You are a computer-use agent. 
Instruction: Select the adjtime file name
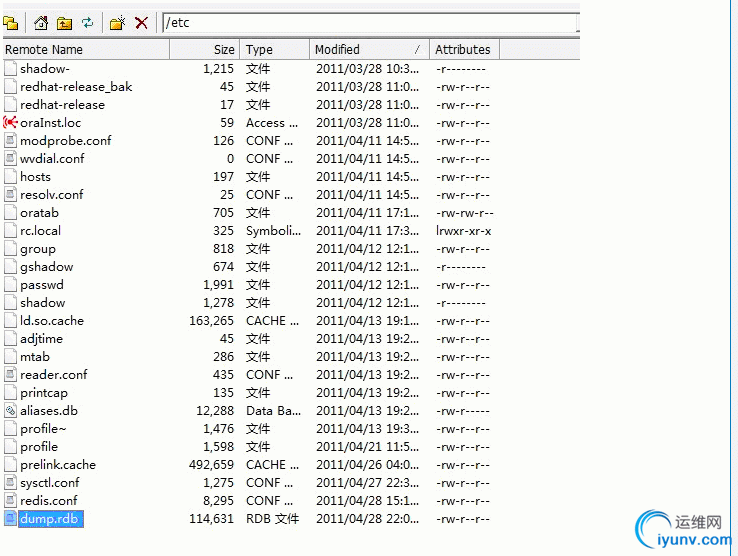[41, 339]
